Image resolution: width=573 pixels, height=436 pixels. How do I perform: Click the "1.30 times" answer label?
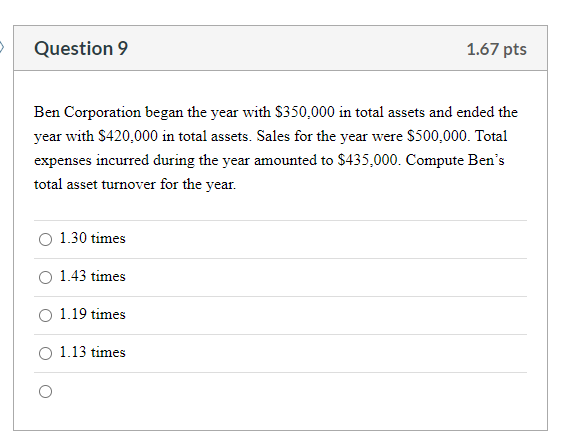[92, 238]
